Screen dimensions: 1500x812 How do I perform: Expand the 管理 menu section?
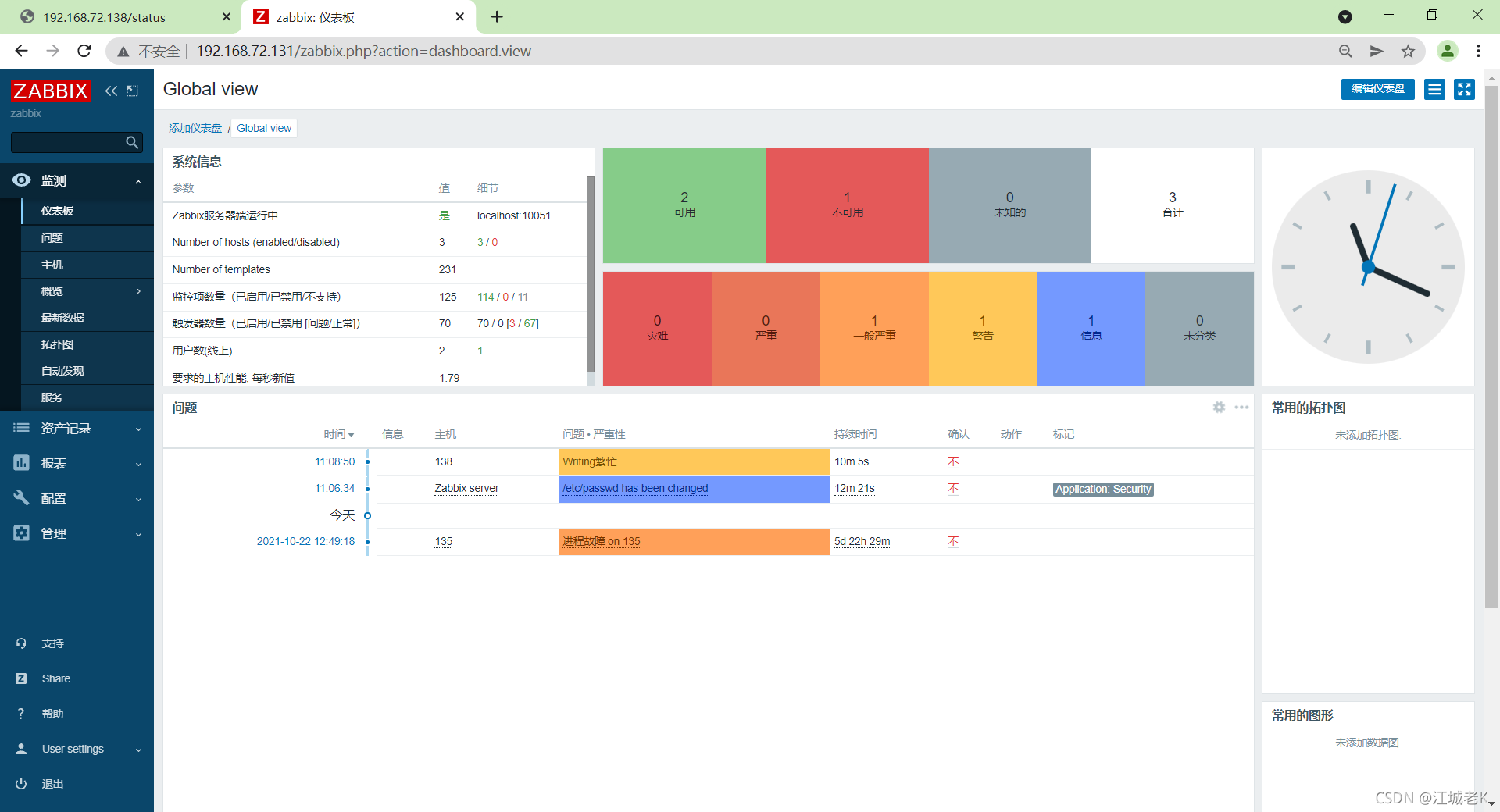(138, 534)
